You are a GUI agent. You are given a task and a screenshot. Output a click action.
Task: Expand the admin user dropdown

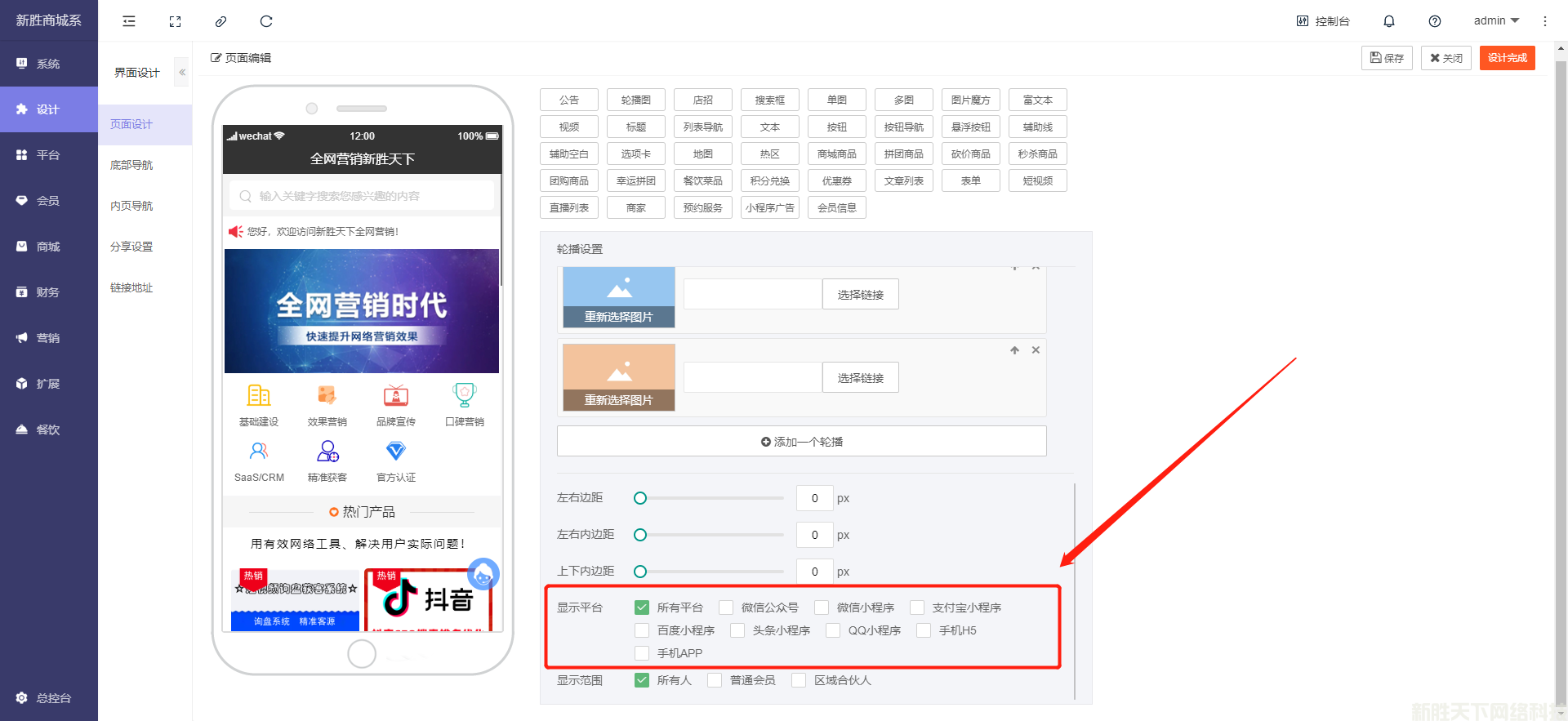1496,21
